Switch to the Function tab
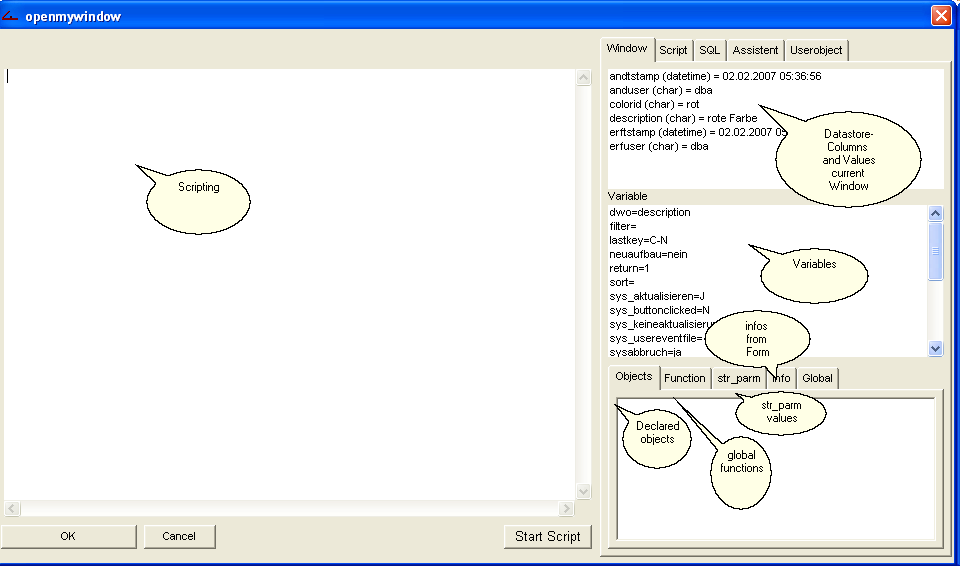960x566 pixels. point(684,378)
